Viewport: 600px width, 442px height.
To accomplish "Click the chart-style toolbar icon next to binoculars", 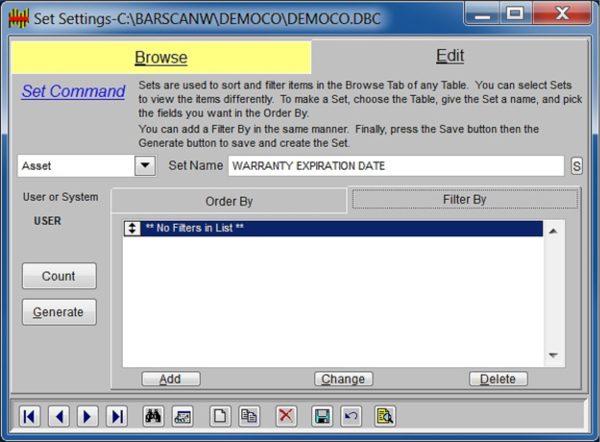I will (x=183, y=416).
